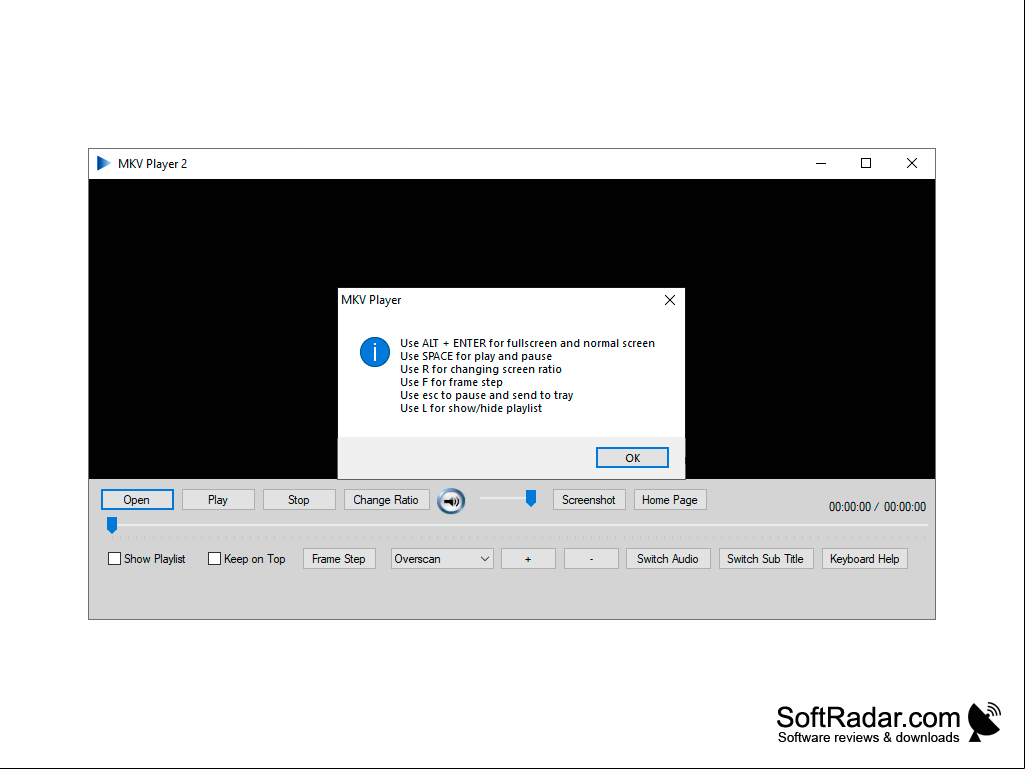Start playback with the Play button
Screen dimensions: 1025x769
(218, 500)
